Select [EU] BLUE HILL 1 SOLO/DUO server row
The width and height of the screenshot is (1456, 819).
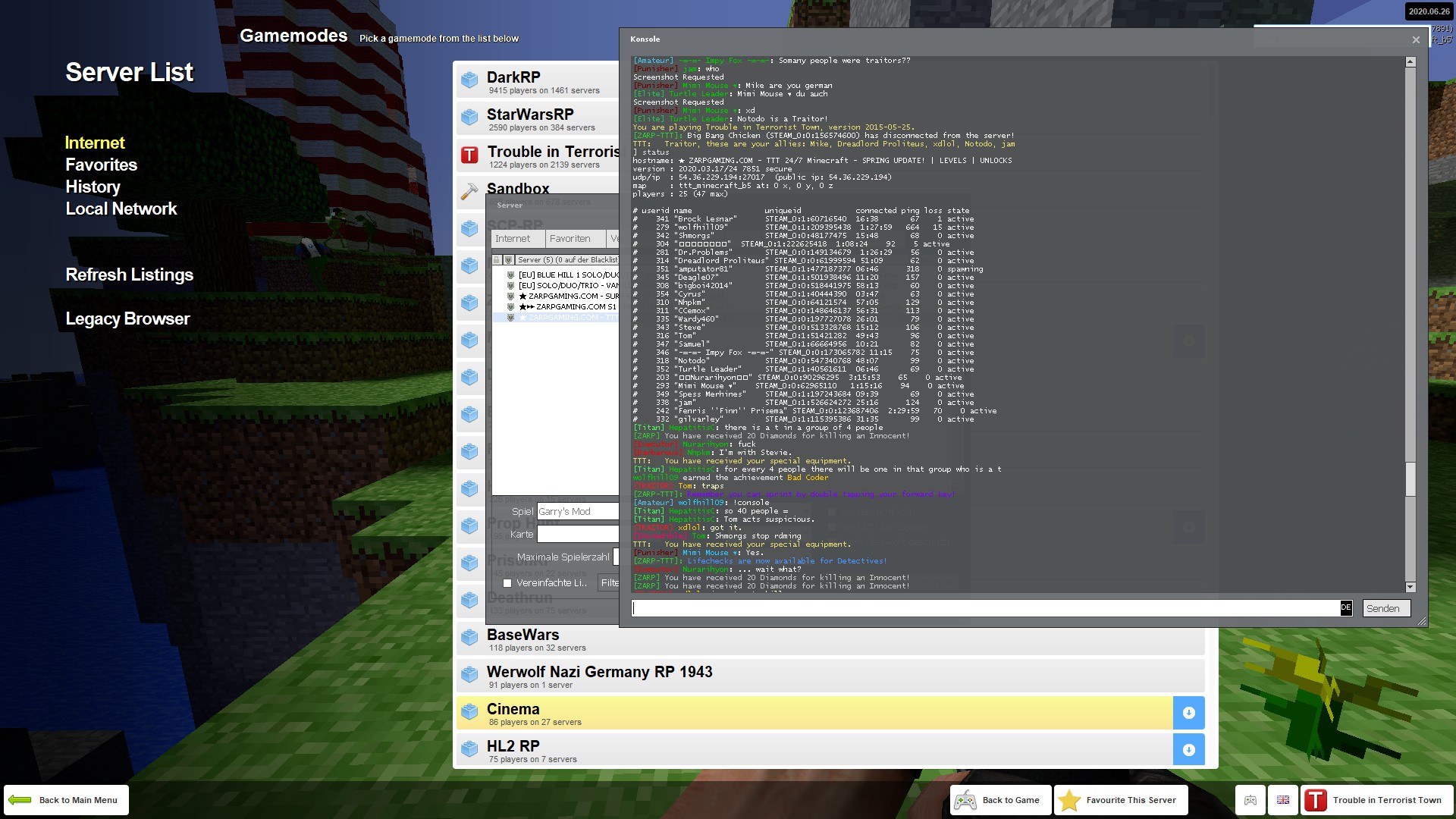pos(561,275)
